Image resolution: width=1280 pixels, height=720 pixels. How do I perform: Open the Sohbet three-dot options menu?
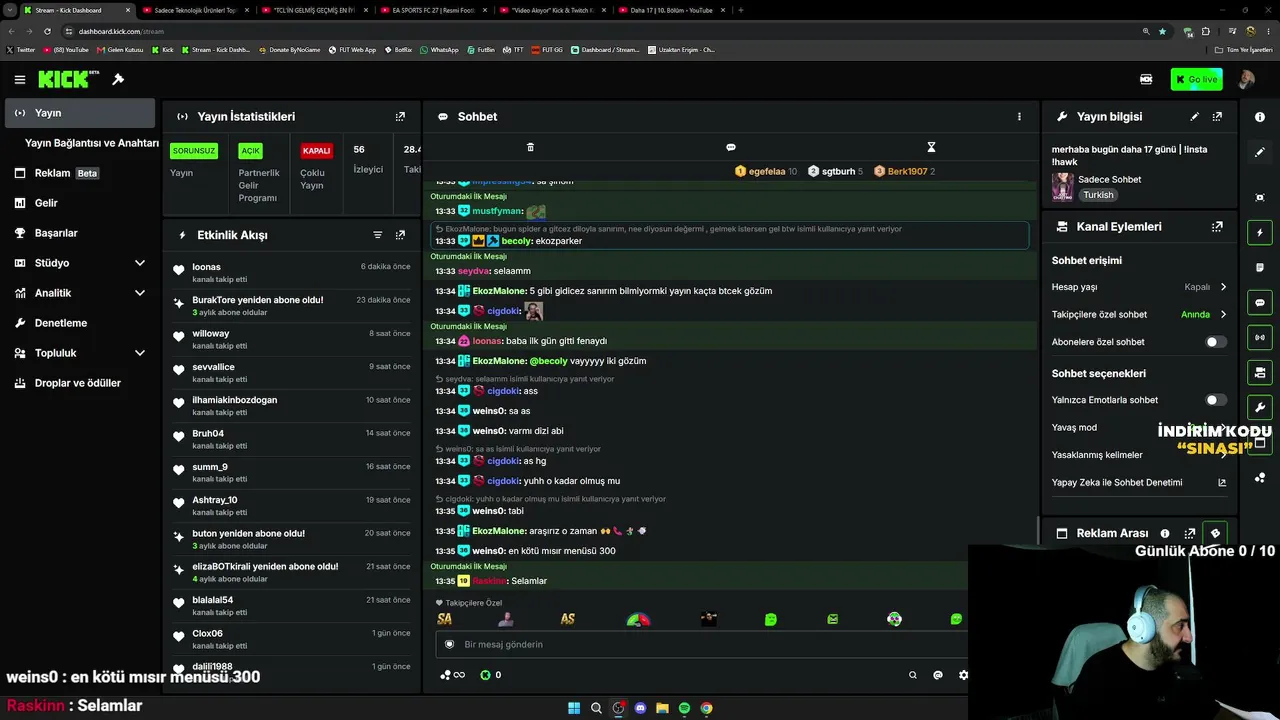point(1019,116)
